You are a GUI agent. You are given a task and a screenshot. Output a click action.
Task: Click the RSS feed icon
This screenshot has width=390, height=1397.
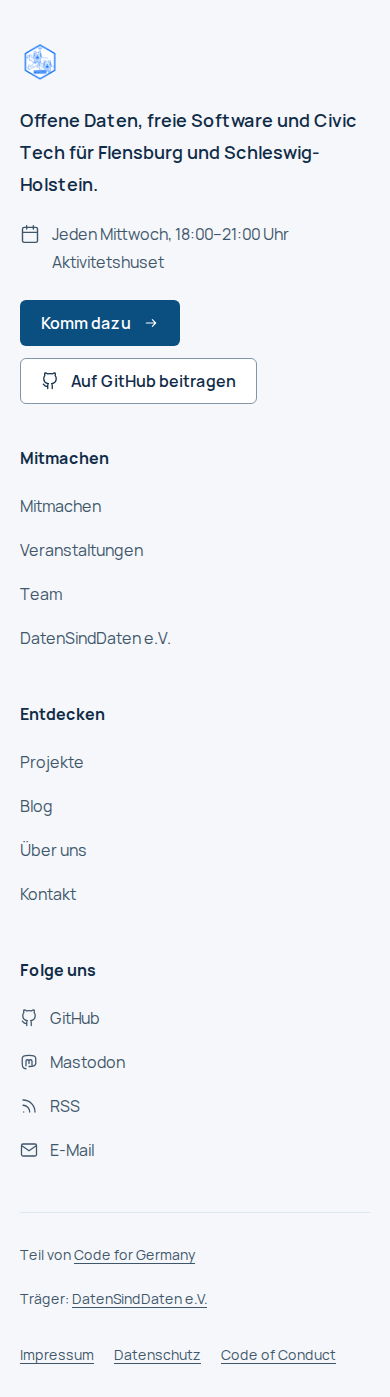point(29,1106)
